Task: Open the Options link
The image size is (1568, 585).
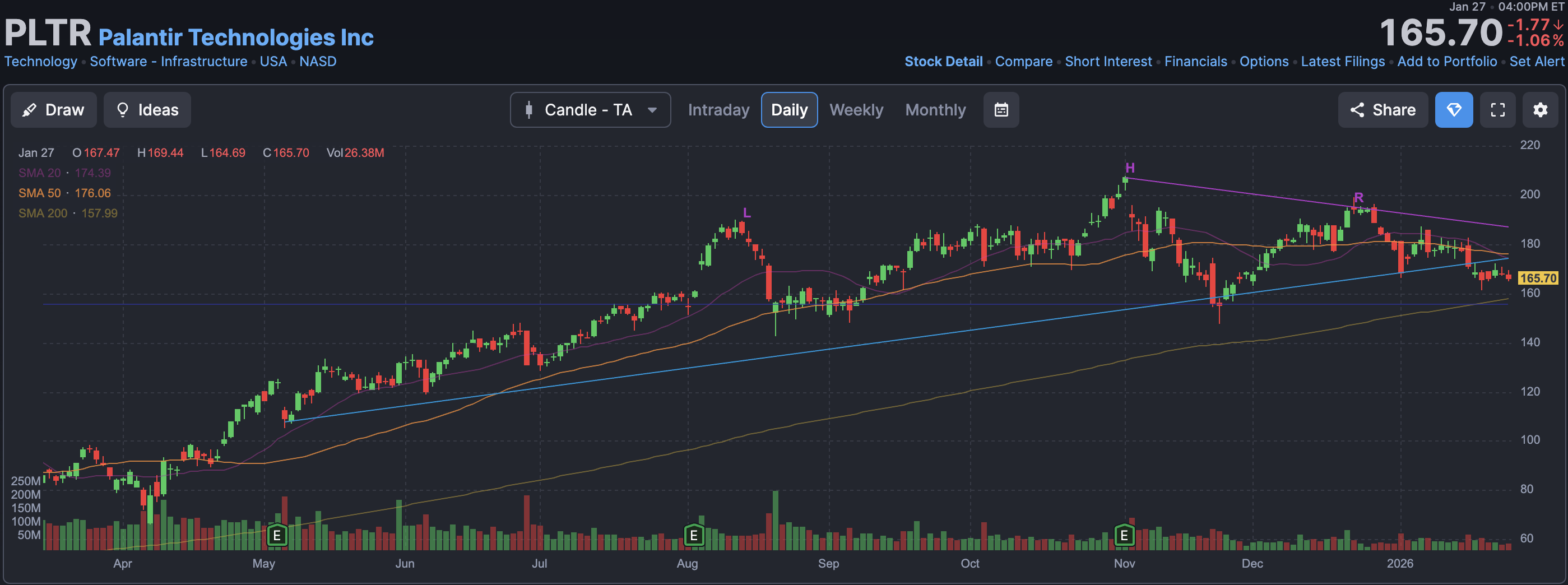Action: click(1264, 62)
